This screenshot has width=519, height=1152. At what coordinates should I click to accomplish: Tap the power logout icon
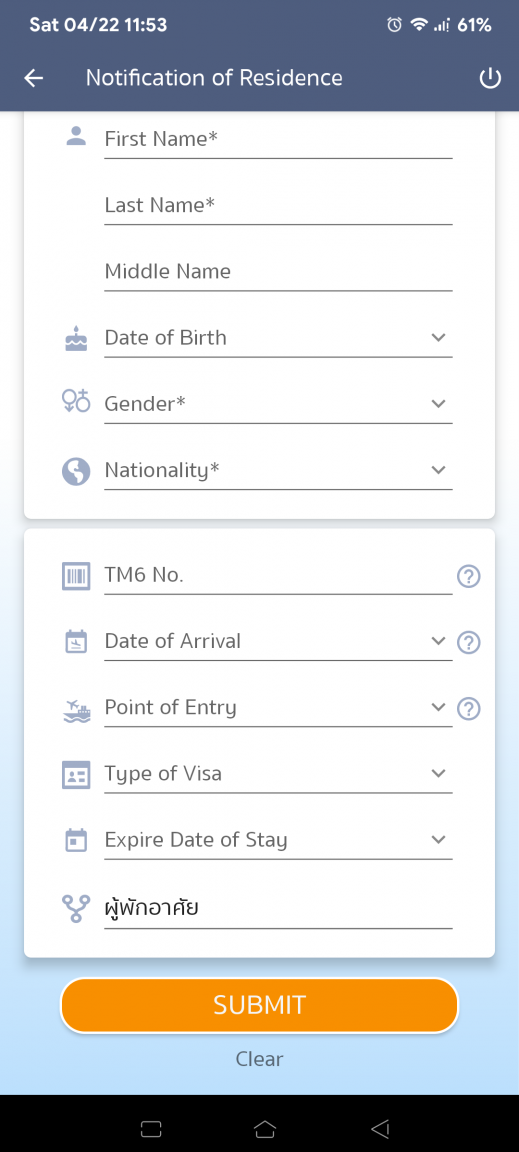click(490, 79)
